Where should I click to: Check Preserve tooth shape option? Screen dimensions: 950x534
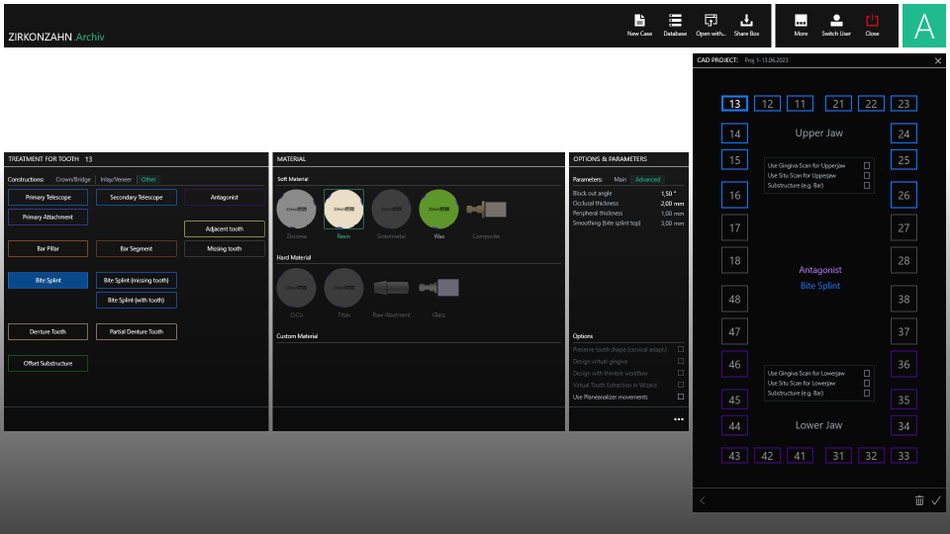pyautogui.click(x=680, y=349)
